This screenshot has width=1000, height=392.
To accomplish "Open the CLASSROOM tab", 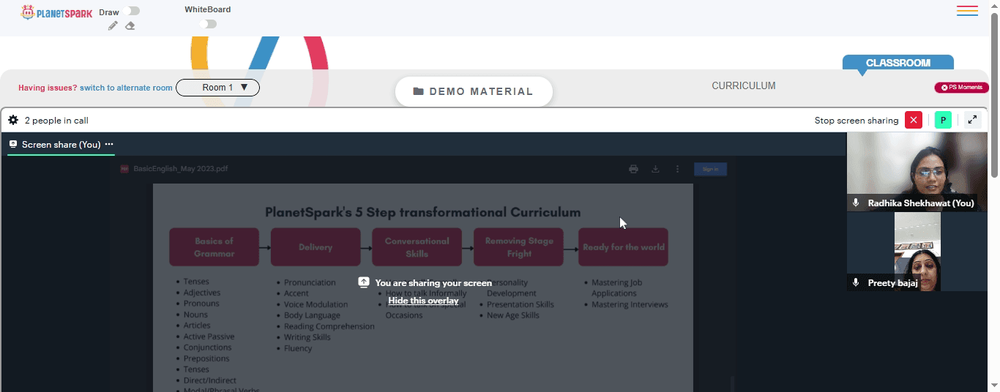I will coord(898,63).
